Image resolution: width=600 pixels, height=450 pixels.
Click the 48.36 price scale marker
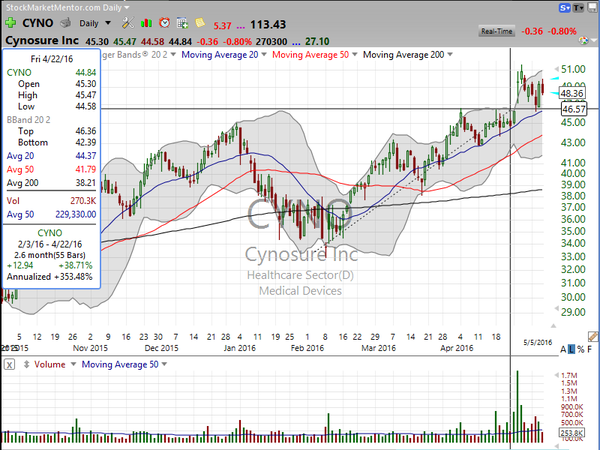pos(572,93)
